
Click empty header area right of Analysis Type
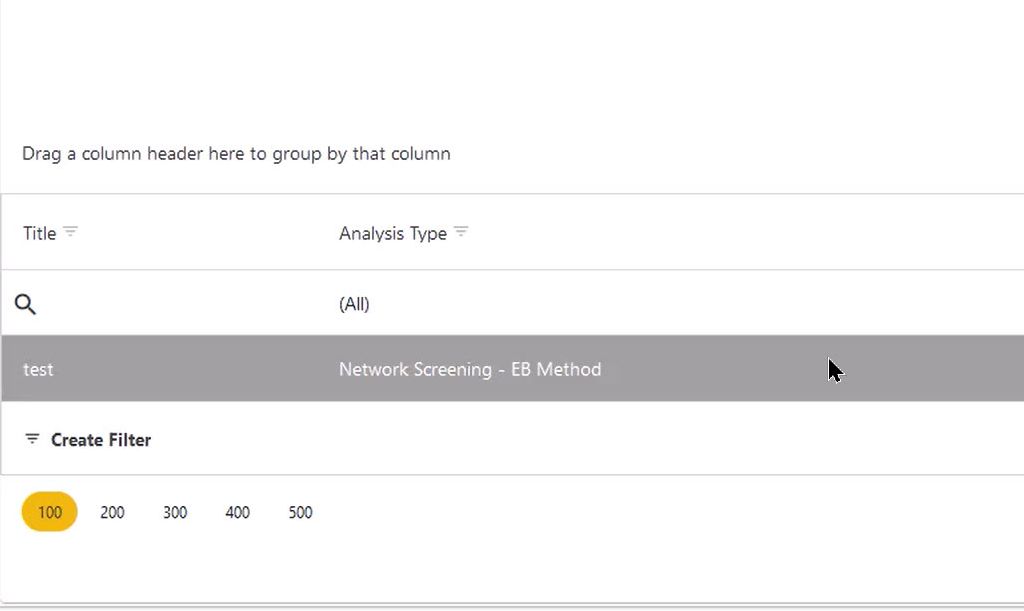750,233
